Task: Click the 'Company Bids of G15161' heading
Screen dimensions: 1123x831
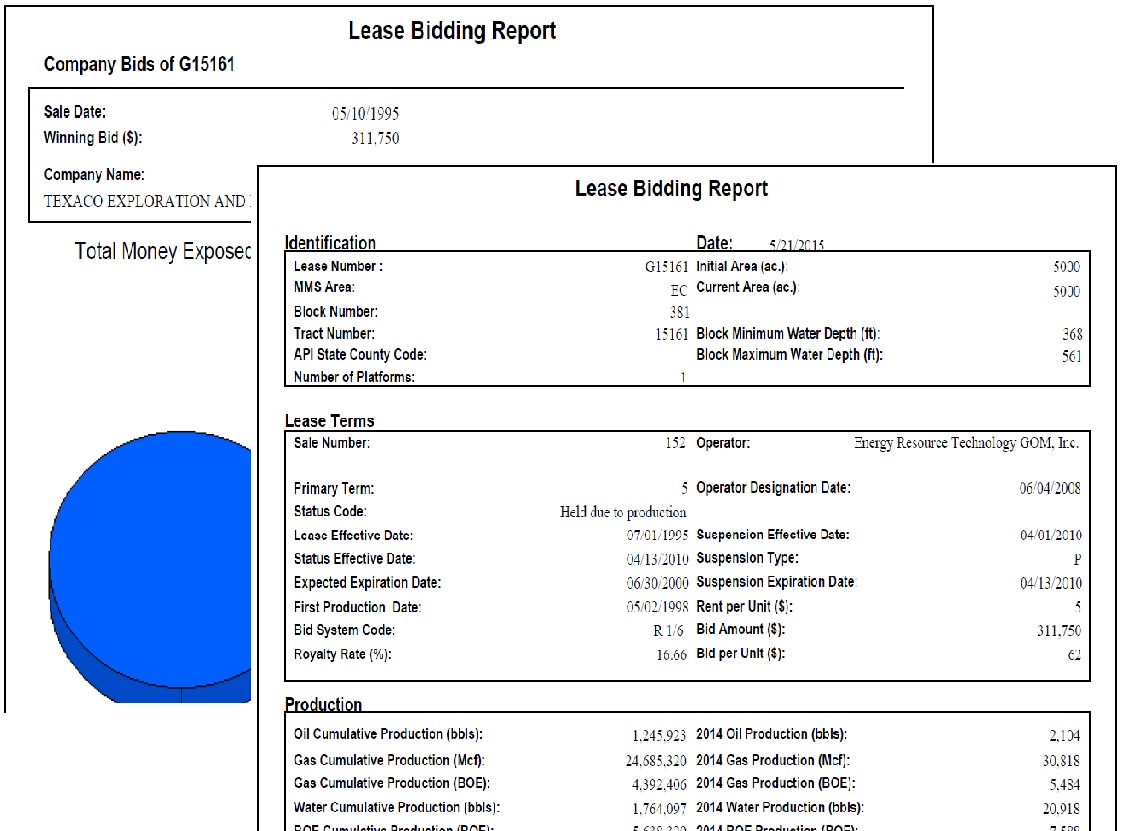Action: (139, 64)
